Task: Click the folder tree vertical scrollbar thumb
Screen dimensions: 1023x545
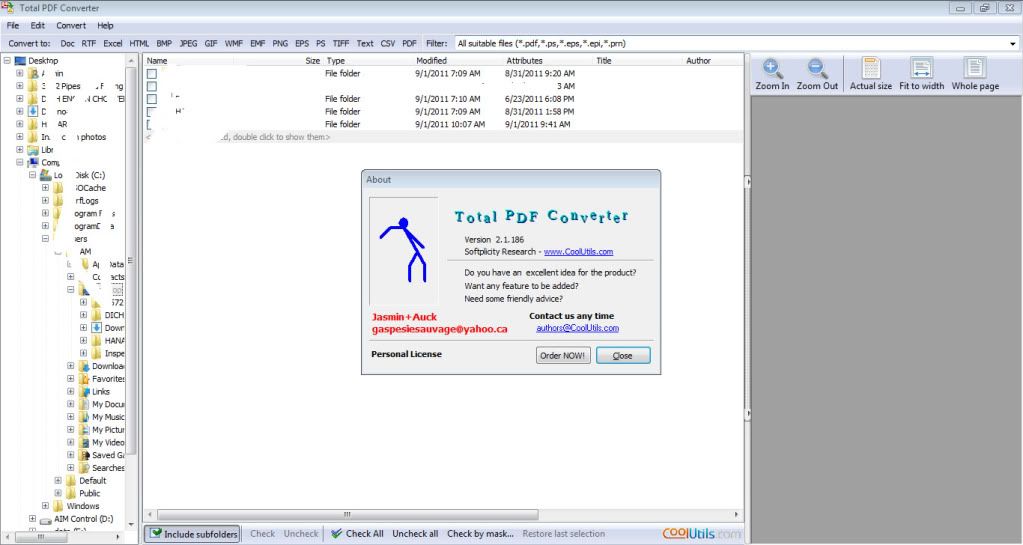Action: (x=130, y=261)
